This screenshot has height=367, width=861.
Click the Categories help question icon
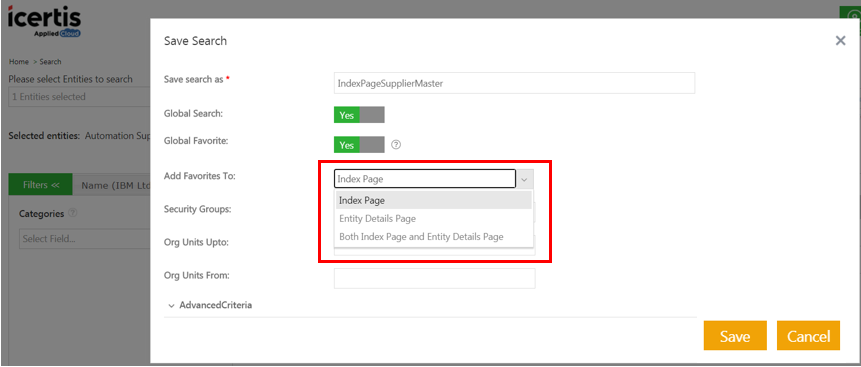click(72, 213)
